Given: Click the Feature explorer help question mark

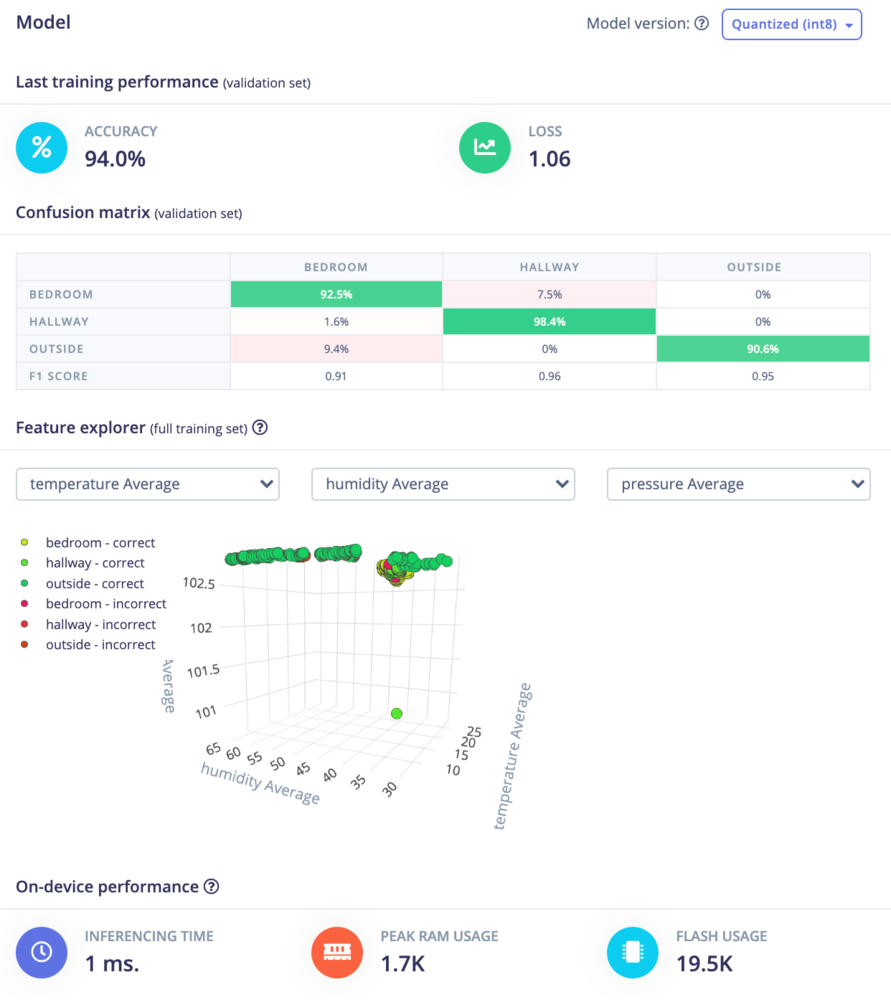Looking at the screenshot, I should [x=260, y=427].
